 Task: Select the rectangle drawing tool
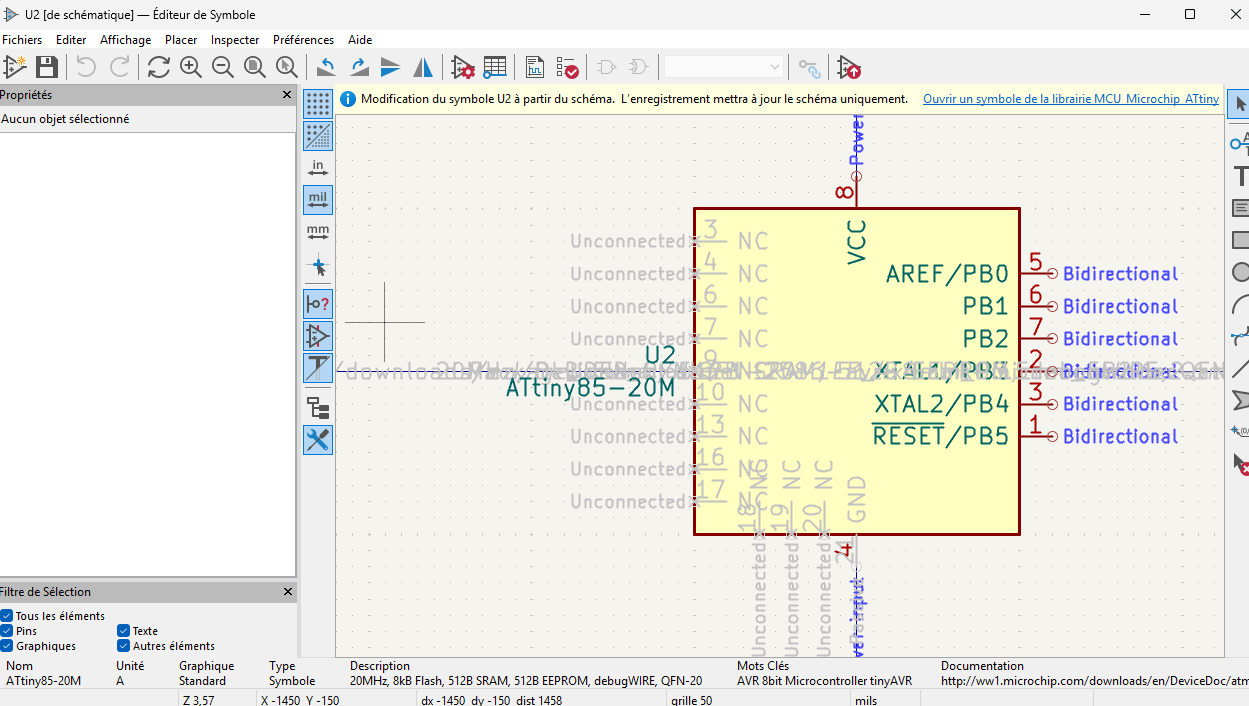click(x=1240, y=241)
